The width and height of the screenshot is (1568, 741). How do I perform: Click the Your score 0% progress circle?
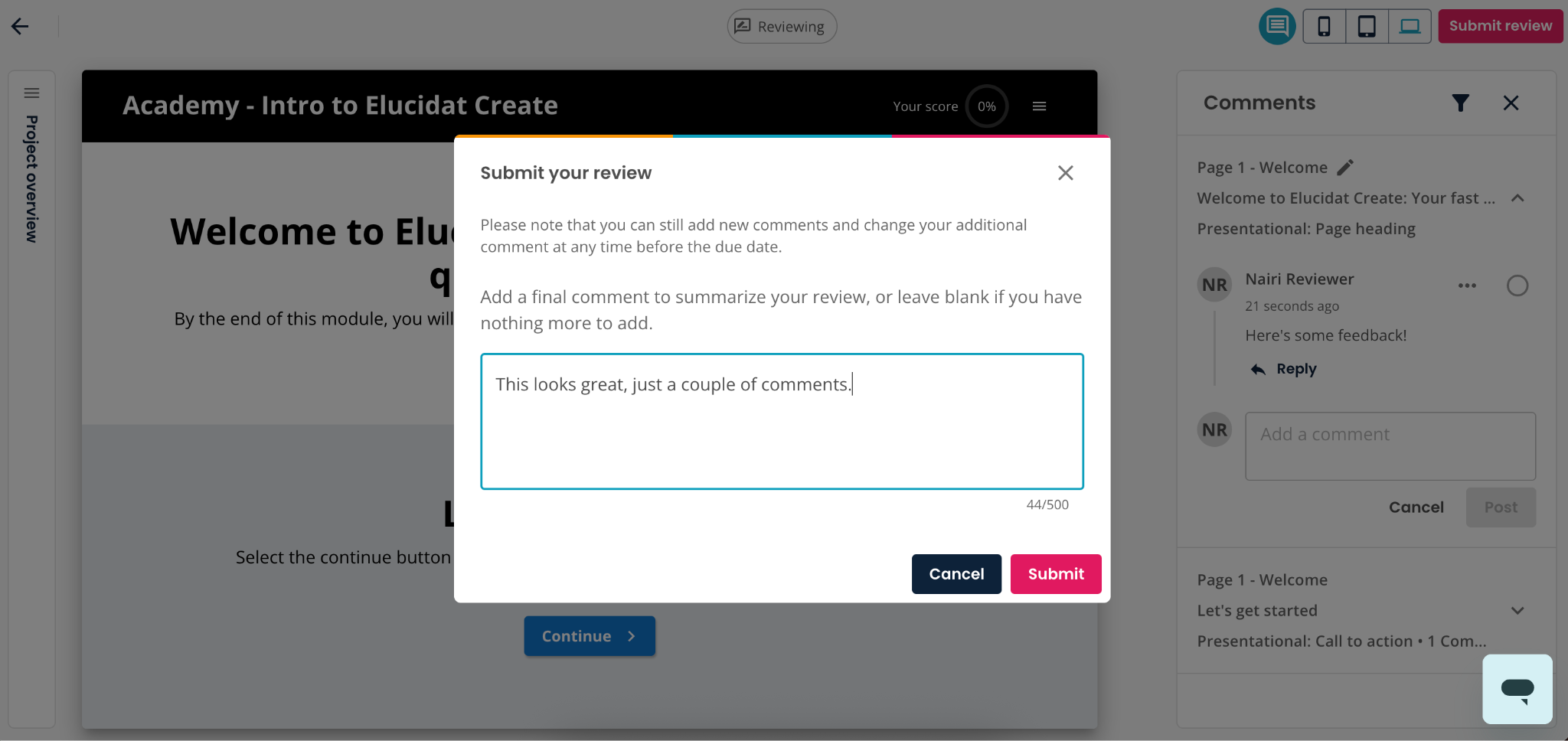(987, 106)
